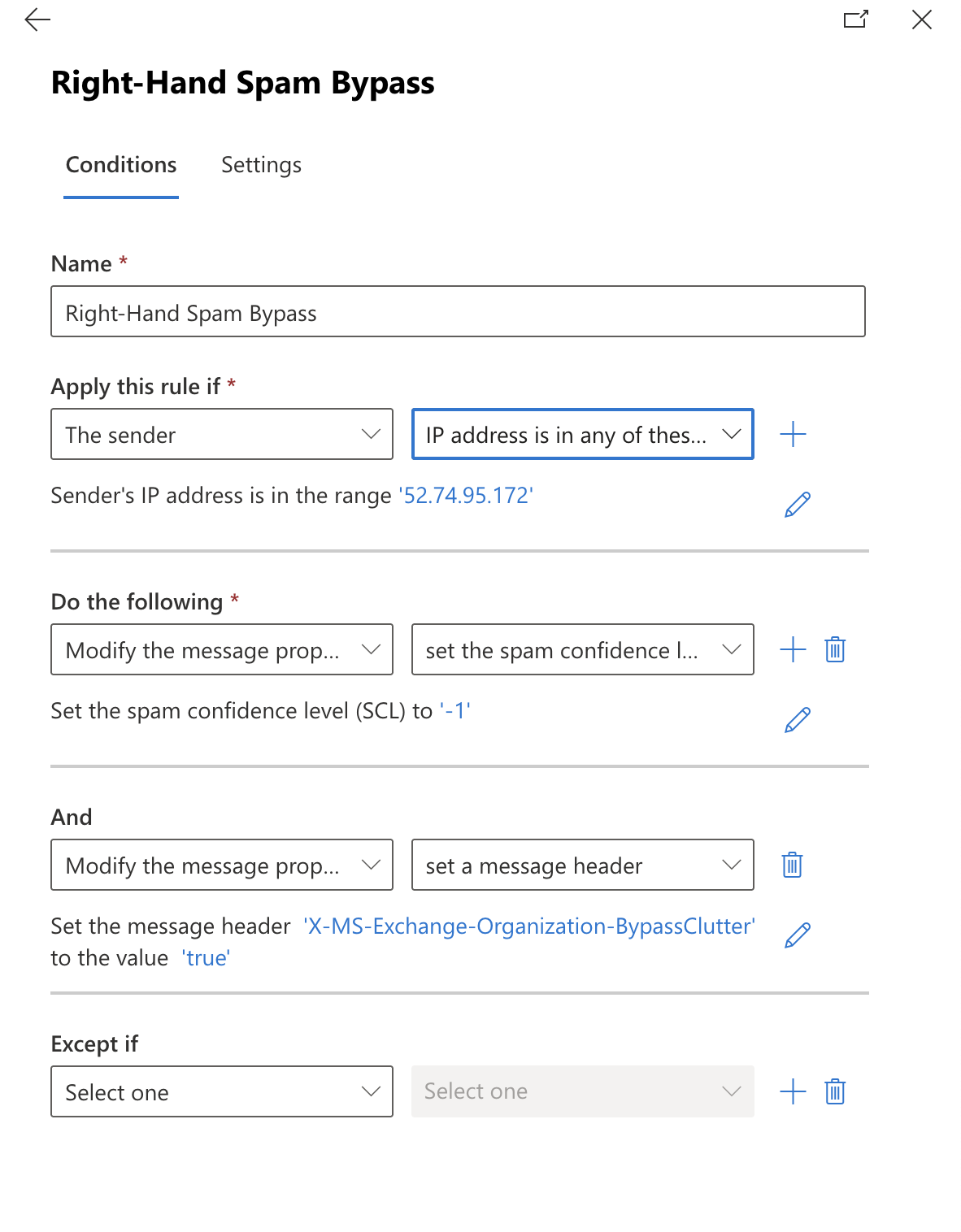Click the '52.74.95.172' IP link
This screenshot has height=1232, width=961.
467,496
